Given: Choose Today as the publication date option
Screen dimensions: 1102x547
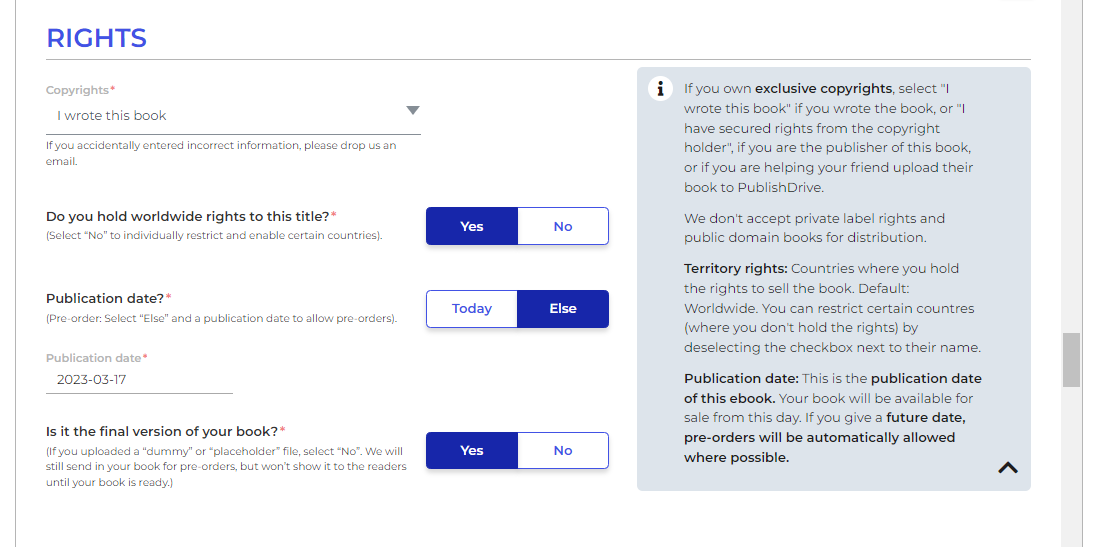Looking at the screenshot, I should click(x=472, y=309).
